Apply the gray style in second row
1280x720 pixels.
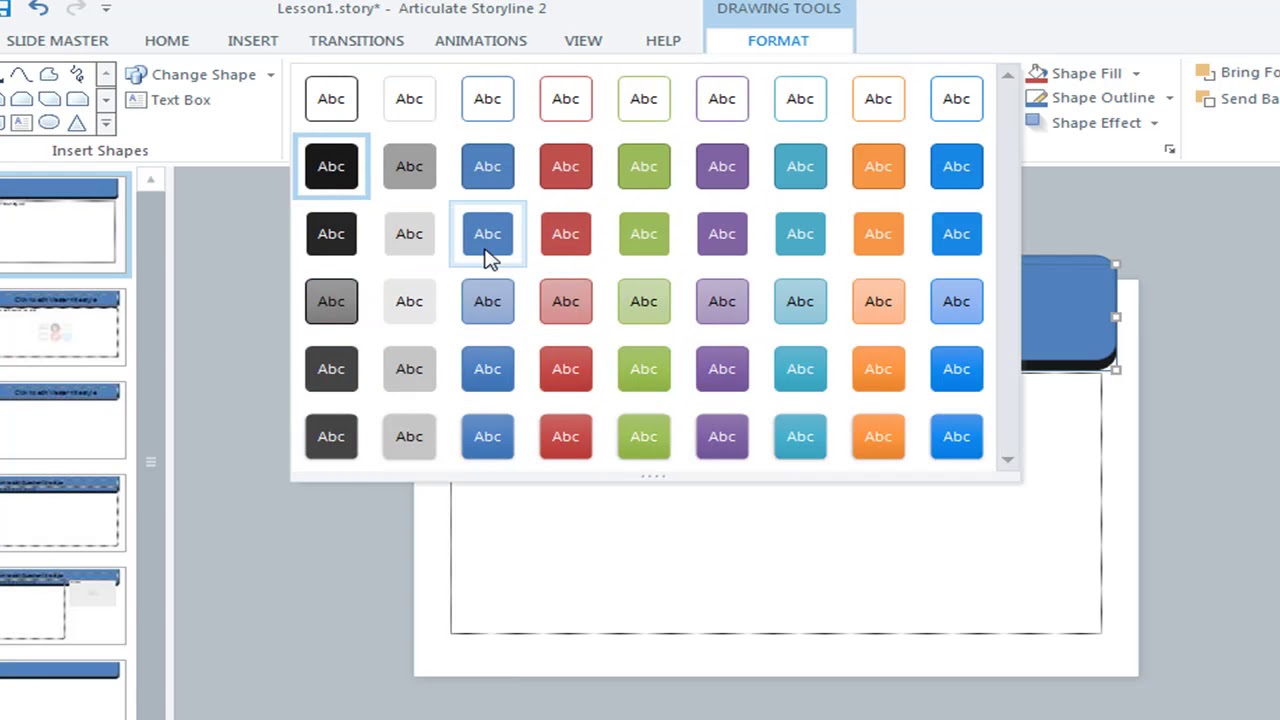pyautogui.click(x=409, y=166)
